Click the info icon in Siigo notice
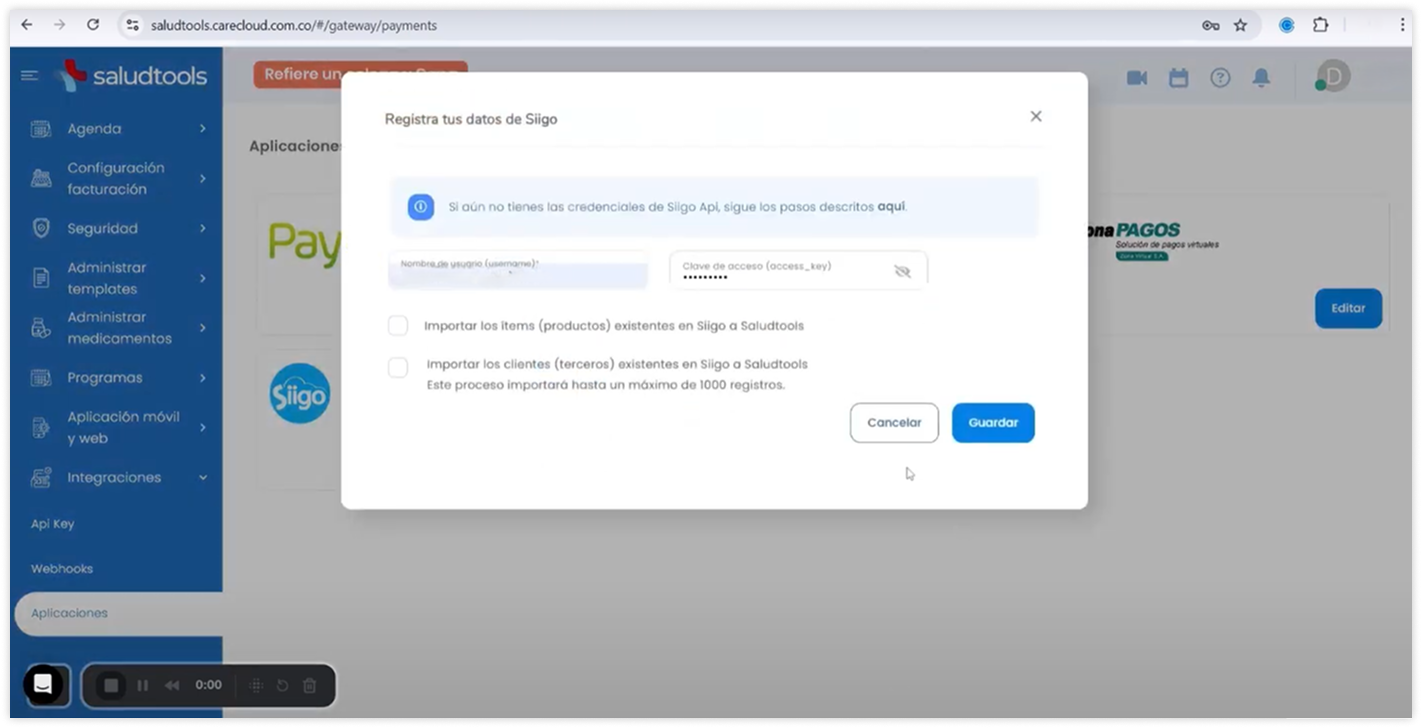The image size is (1422, 728). pos(420,207)
